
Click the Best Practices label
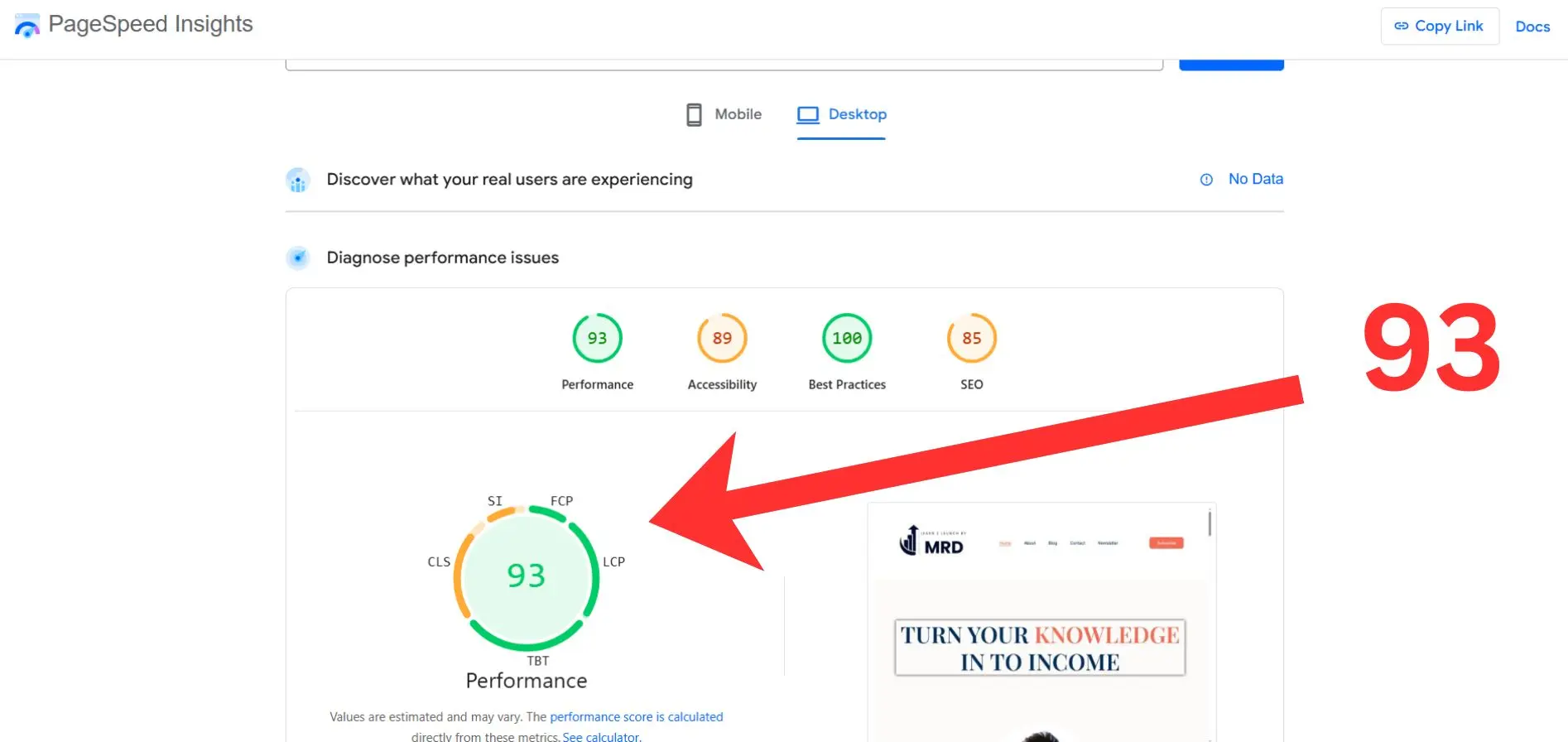[x=847, y=384]
